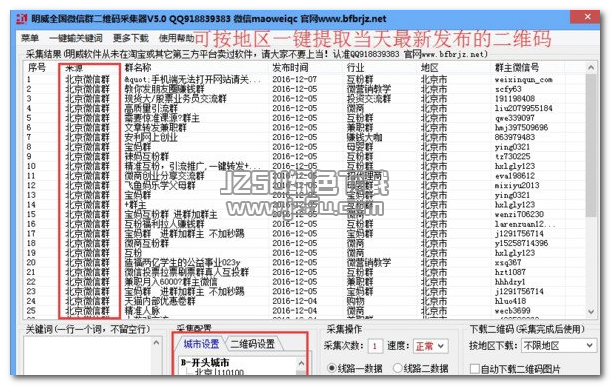The height and width of the screenshot is (386, 611).
Task: Click the results table vertical scrollbar thumb
Action: point(591,145)
